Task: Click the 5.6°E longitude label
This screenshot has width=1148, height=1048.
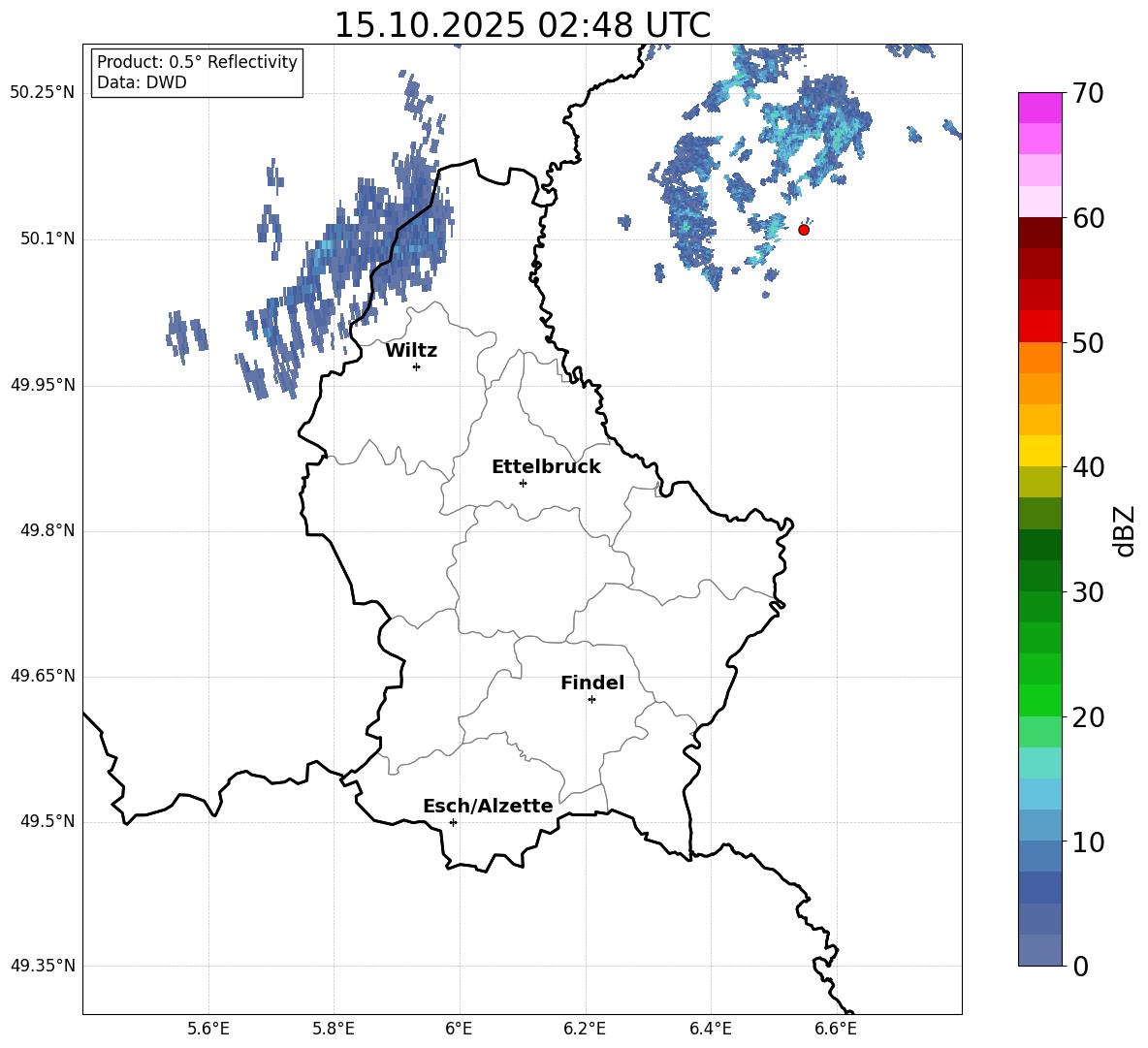Action: [x=208, y=1029]
